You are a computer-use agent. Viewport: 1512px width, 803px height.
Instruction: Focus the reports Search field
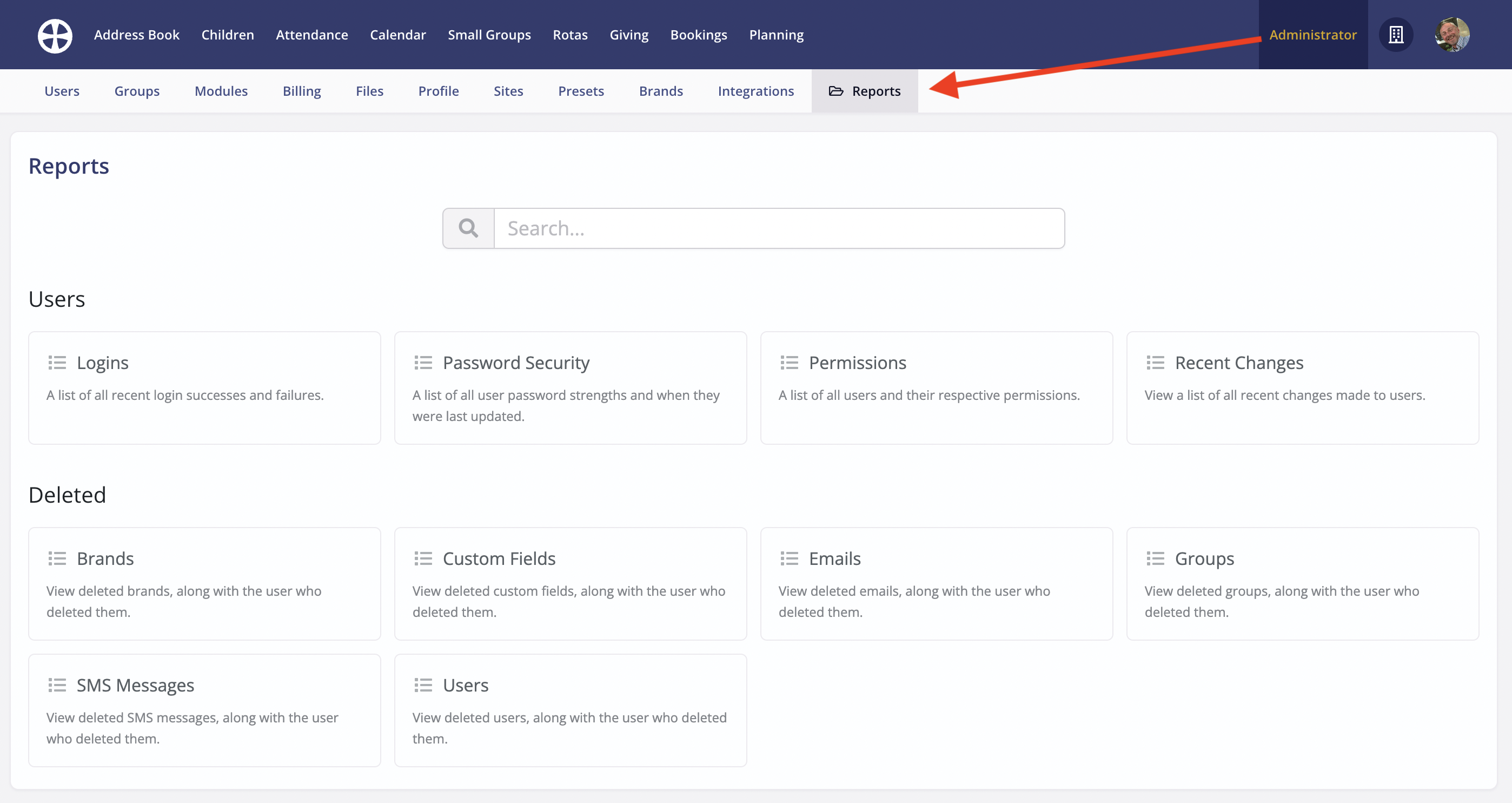tap(779, 228)
